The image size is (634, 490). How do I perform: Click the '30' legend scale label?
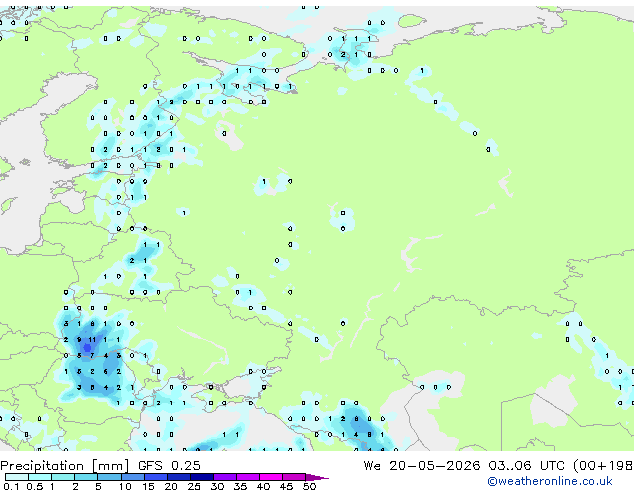pos(218,486)
